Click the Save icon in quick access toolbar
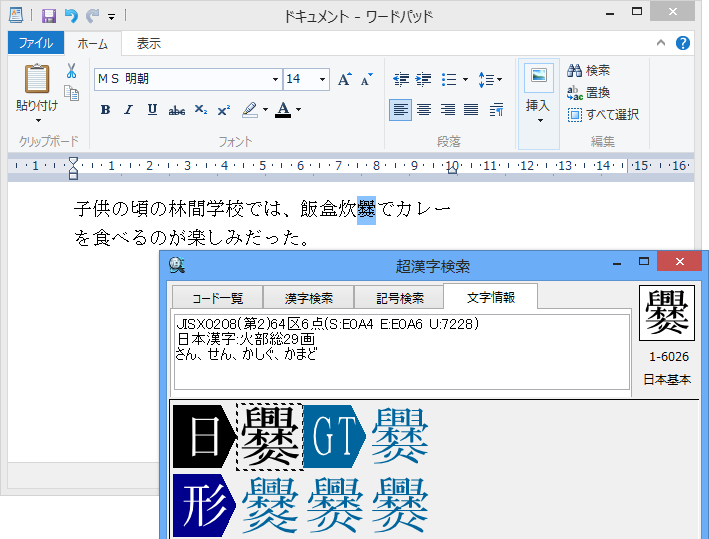The width and height of the screenshot is (709, 539). coord(48,16)
